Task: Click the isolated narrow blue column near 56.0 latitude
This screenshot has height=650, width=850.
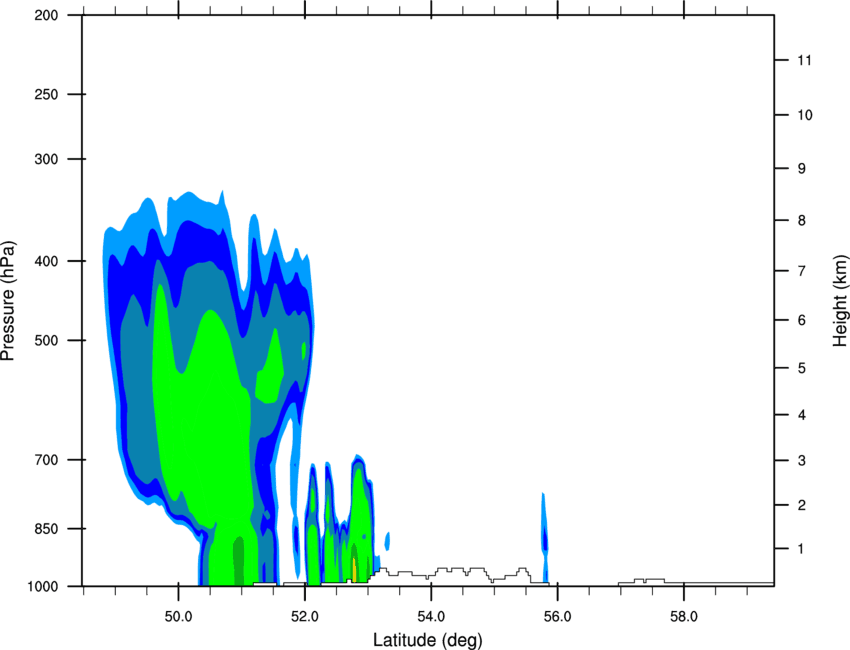Action: click(x=544, y=538)
